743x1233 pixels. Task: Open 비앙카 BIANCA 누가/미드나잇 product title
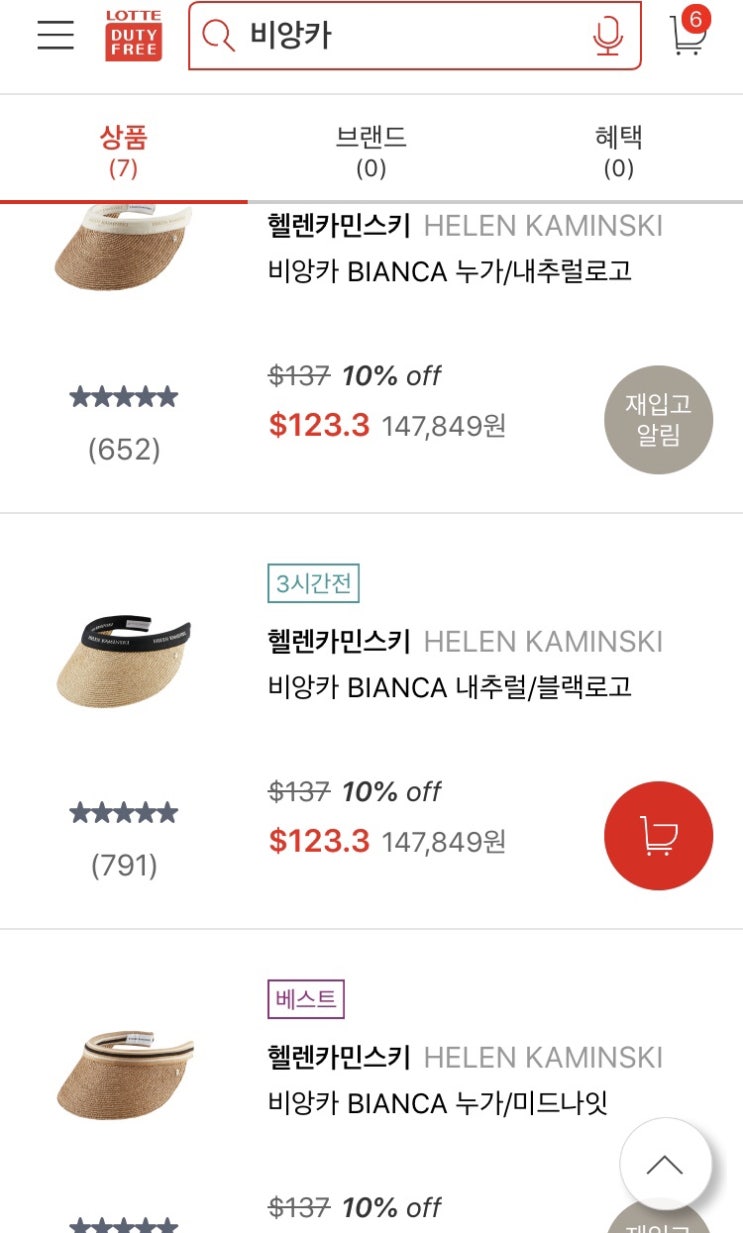tap(438, 1104)
